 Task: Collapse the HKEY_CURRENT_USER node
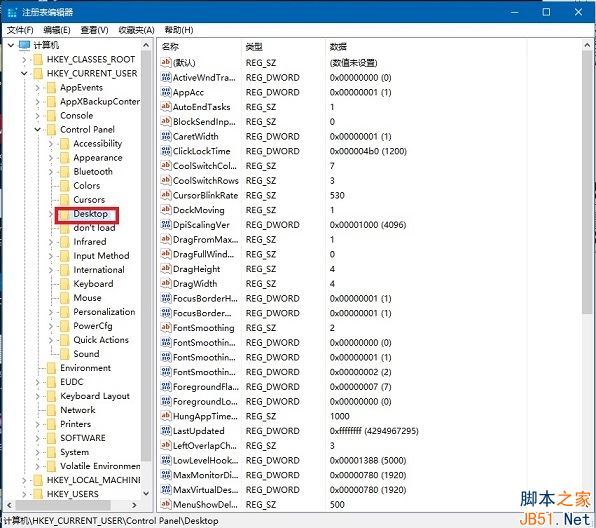tap(24, 73)
